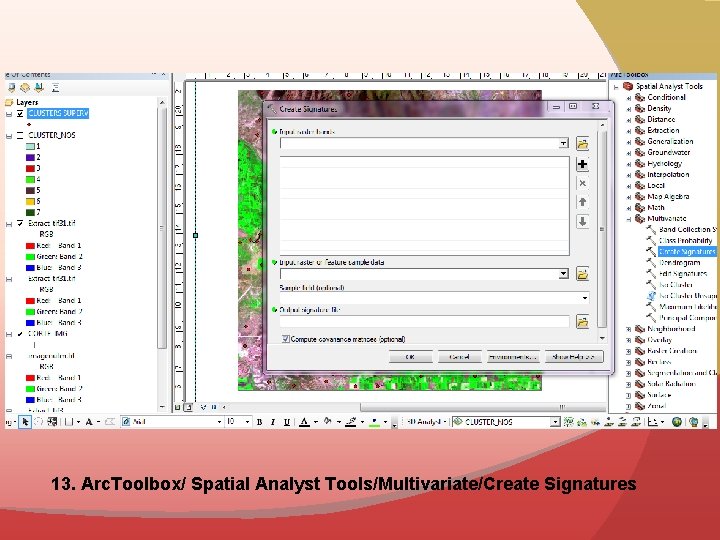Click the globe icon on the 3D Analyst toolbar
Viewport: 720px width, 540px height.
point(676,422)
